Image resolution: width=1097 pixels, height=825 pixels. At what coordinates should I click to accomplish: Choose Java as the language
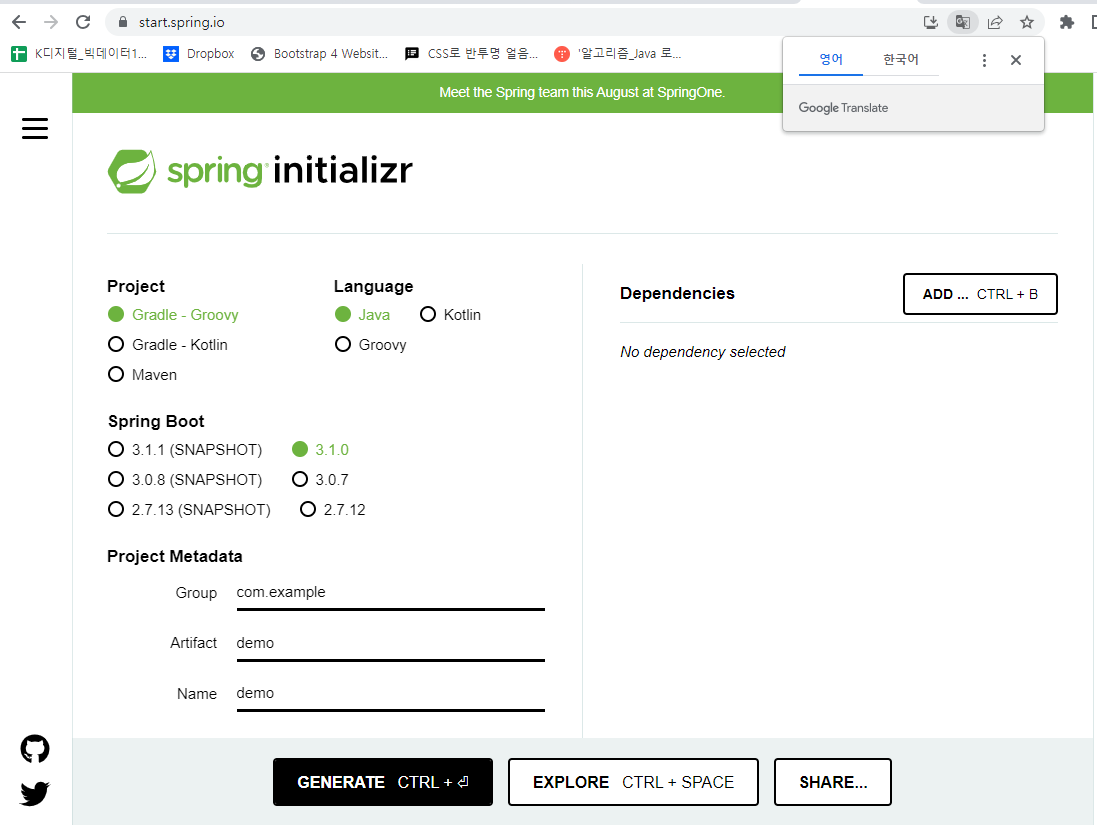tap(362, 315)
